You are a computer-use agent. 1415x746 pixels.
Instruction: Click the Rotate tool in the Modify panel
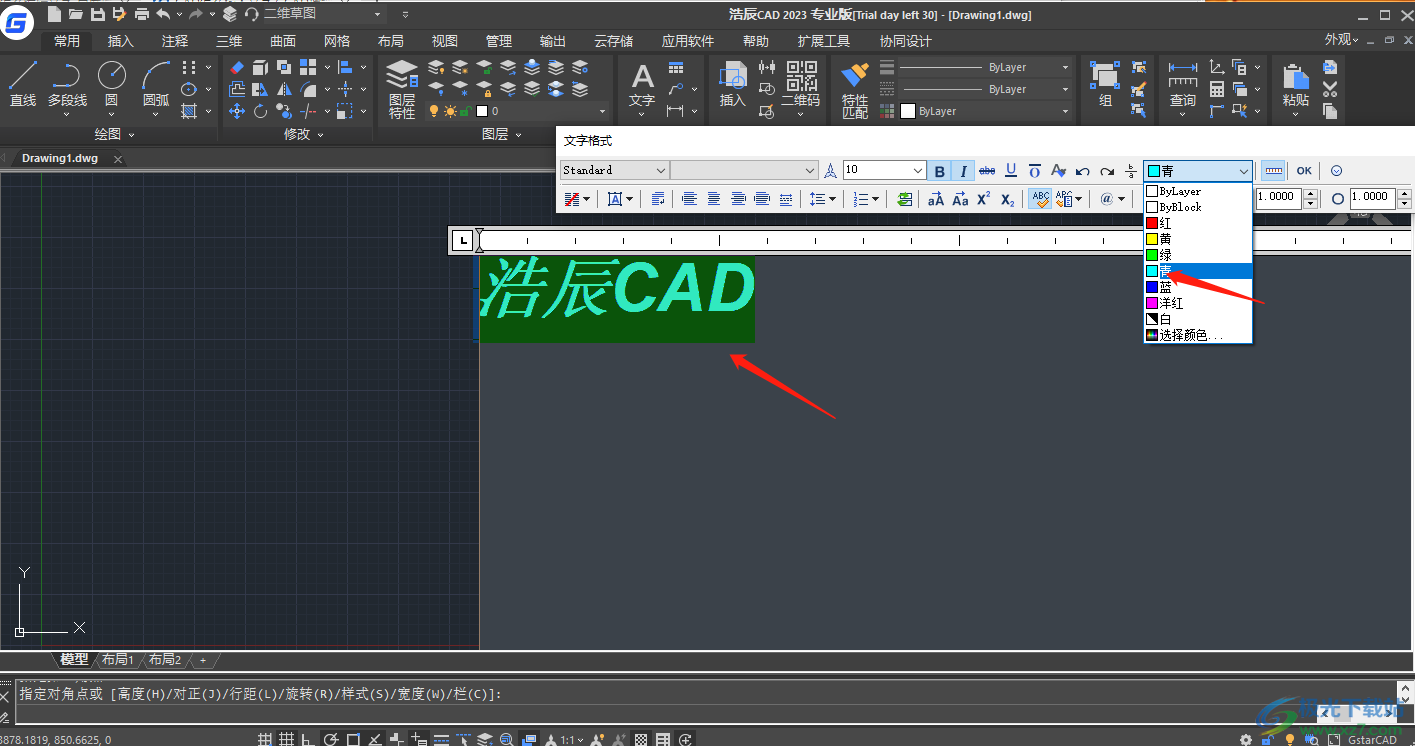click(261, 111)
